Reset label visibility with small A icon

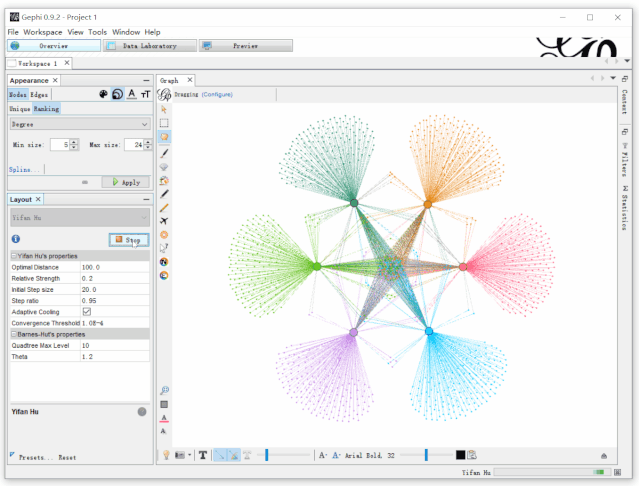tap(163, 431)
